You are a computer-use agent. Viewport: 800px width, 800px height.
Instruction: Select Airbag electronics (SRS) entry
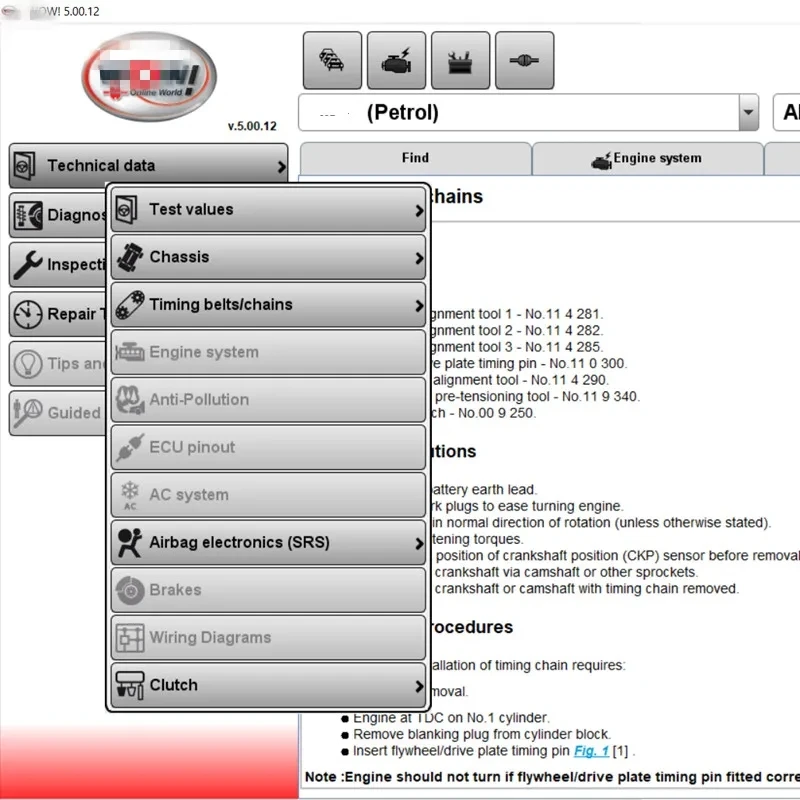coord(268,542)
